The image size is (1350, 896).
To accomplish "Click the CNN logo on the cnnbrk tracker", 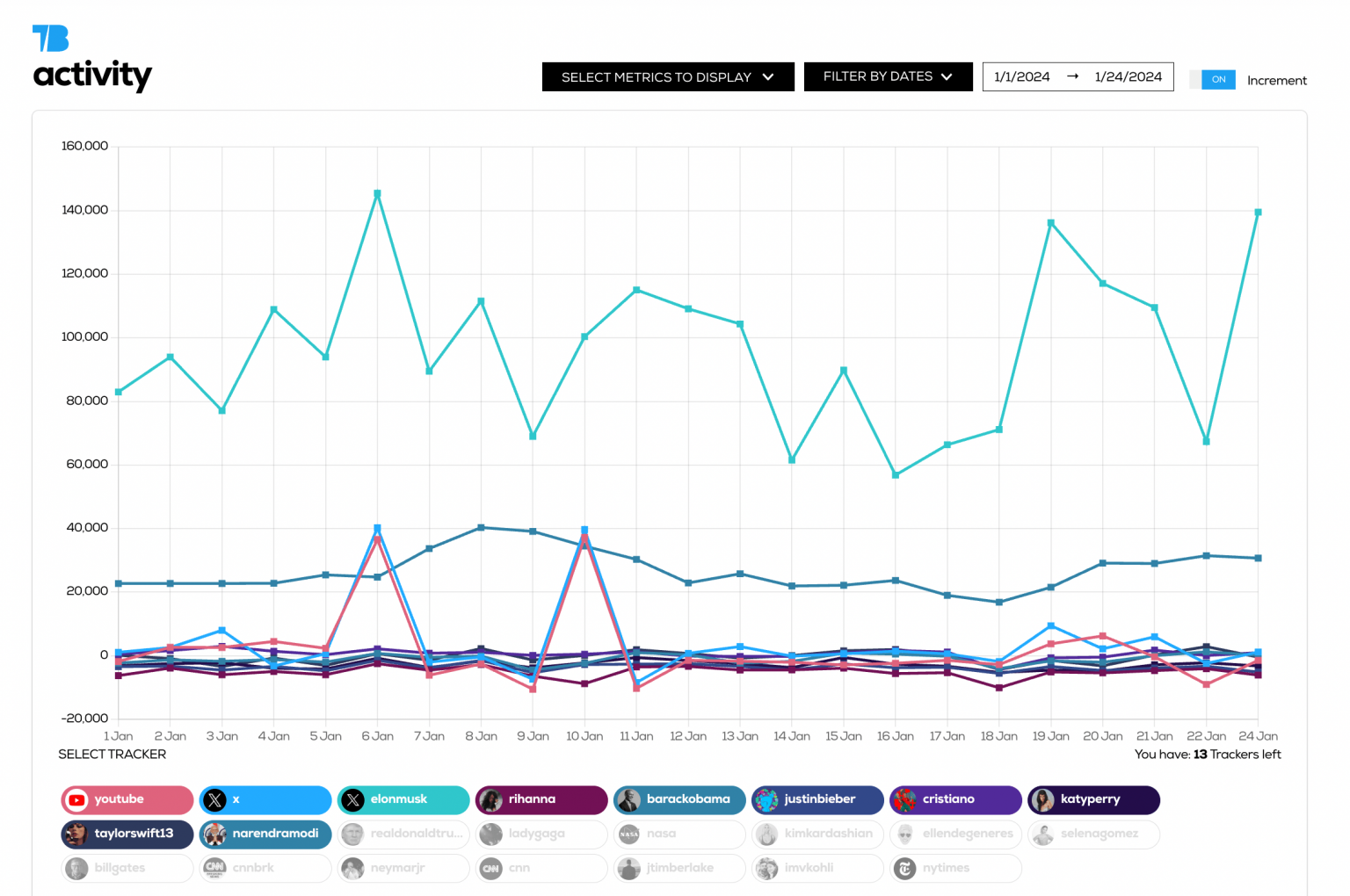I will pos(214,868).
